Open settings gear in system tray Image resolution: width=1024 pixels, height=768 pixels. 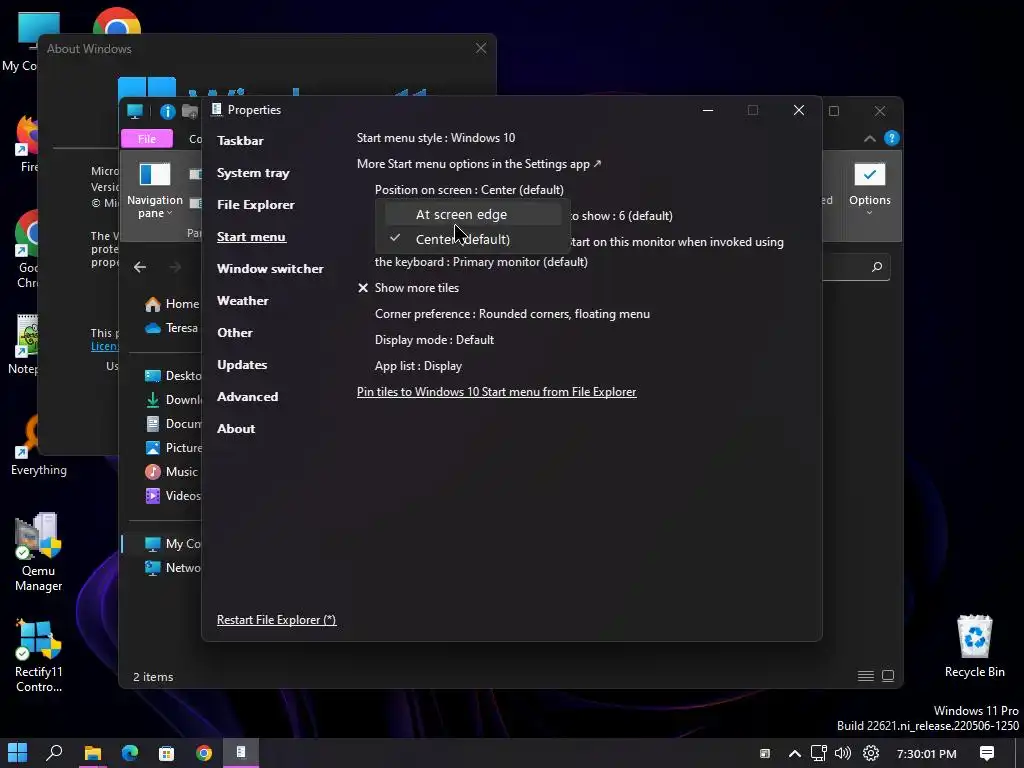click(x=871, y=754)
